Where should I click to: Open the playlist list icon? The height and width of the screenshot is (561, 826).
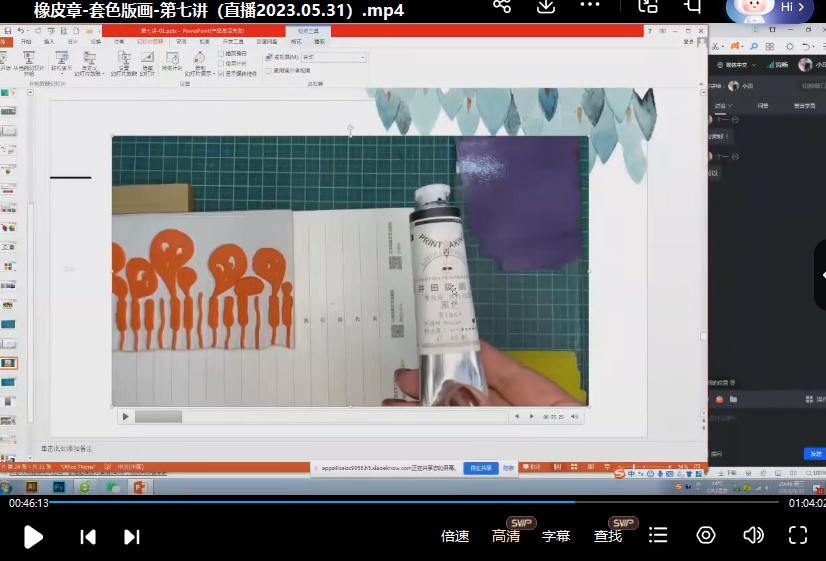[657, 535]
